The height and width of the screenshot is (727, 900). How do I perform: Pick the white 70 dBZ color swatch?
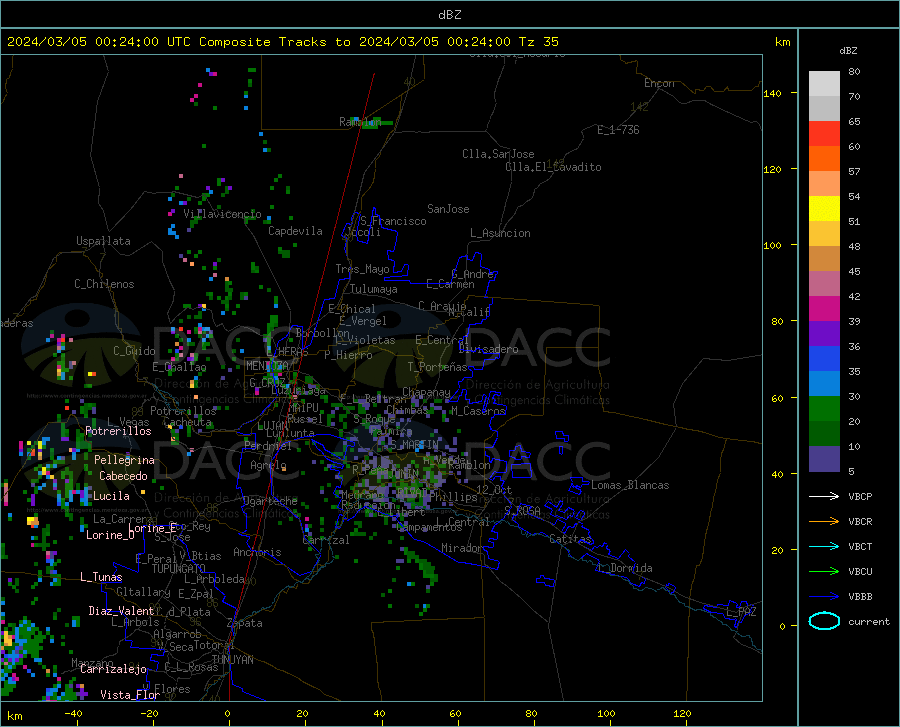[824, 84]
